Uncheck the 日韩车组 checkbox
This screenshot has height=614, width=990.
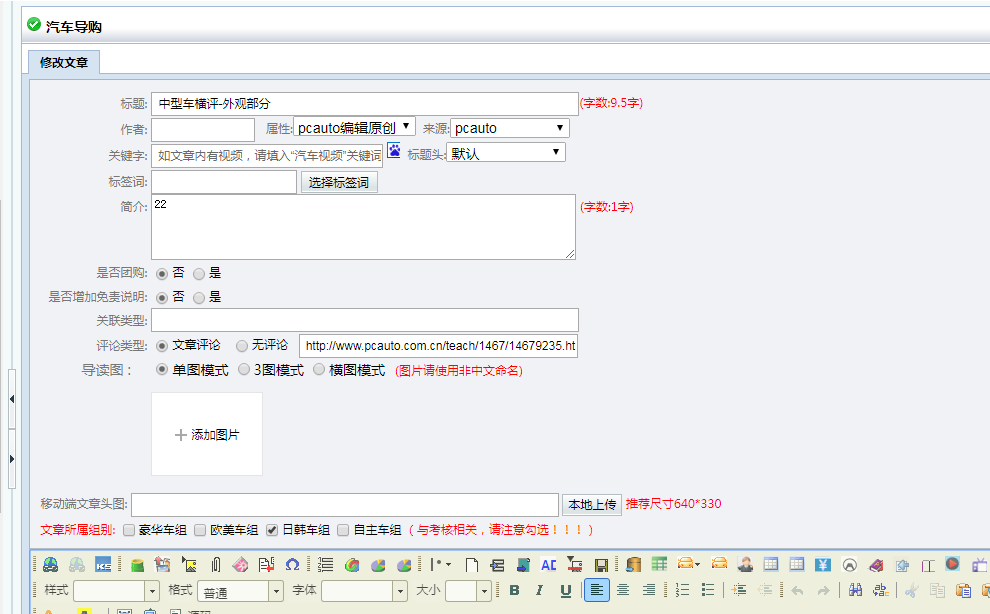272,530
